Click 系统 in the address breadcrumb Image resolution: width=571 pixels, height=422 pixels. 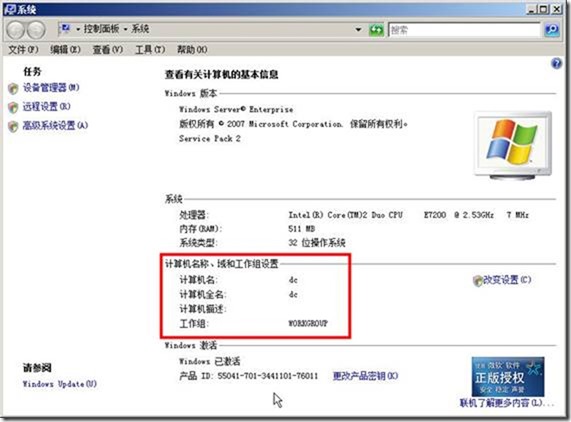(x=141, y=29)
